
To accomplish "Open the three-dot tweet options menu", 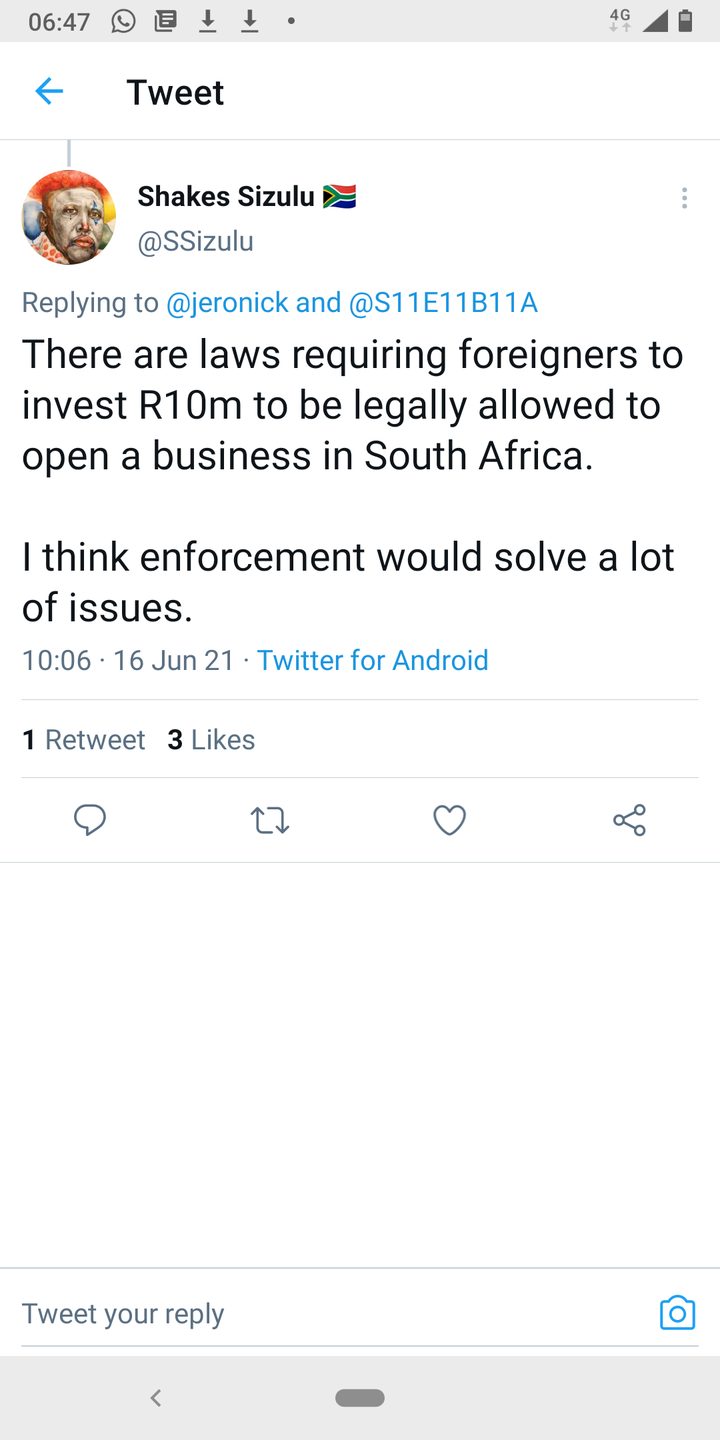I will click(x=684, y=198).
